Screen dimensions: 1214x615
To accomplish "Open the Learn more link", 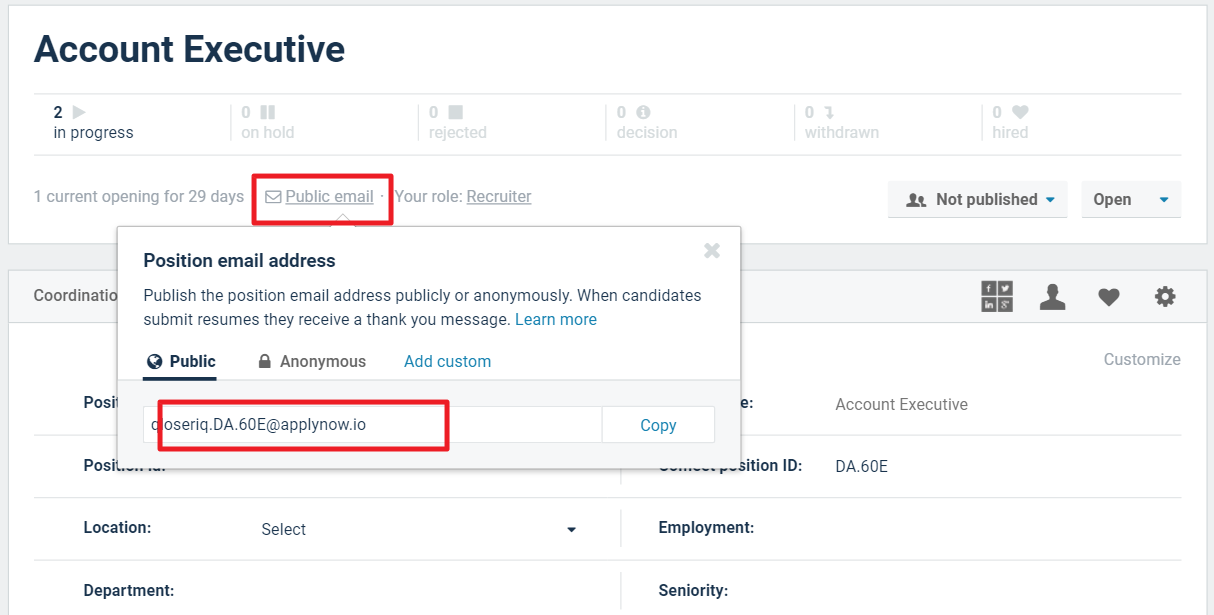I will coord(556,320).
